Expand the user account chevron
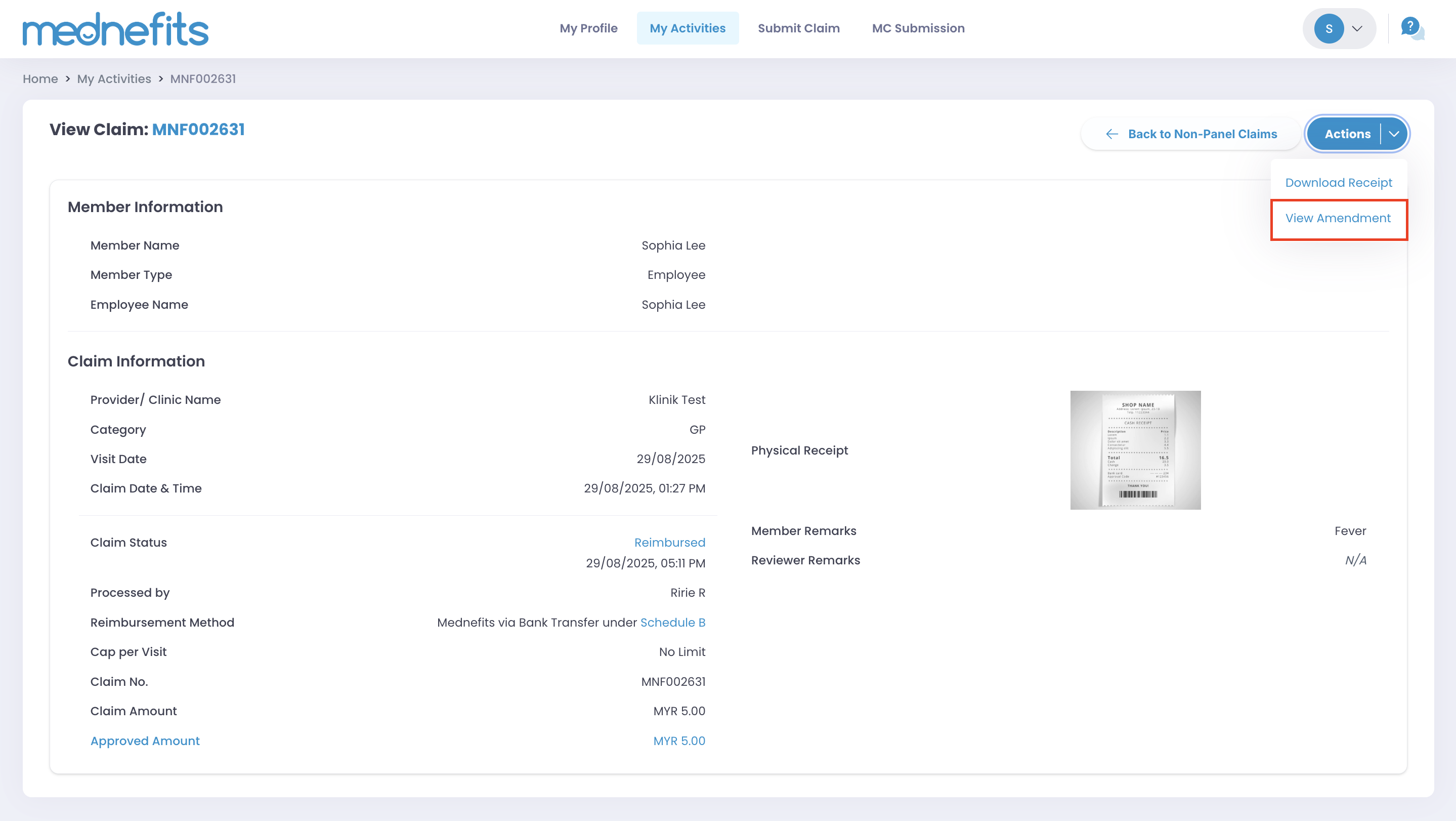The height and width of the screenshot is (821, 1456). [1357, 29]
